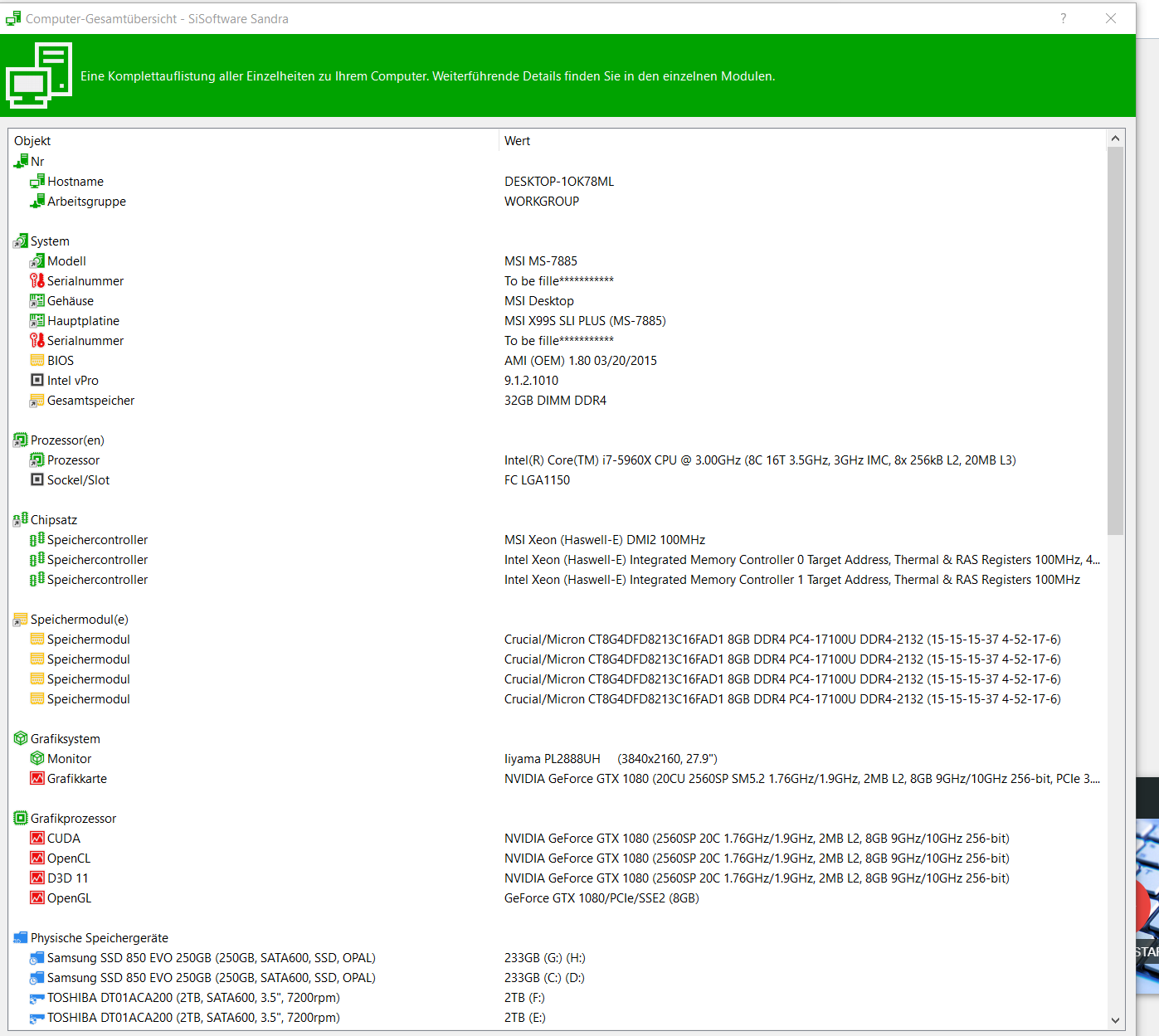Click the Samsung SSD 850 EVO icon with 233GB (G:) (H:)

coord(37,957)
